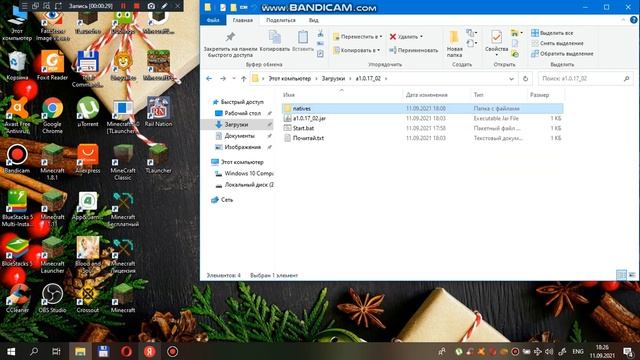Sort by Дата изменения column header
The height and width of the screenshot is (360, 640).
click(427, 95)
